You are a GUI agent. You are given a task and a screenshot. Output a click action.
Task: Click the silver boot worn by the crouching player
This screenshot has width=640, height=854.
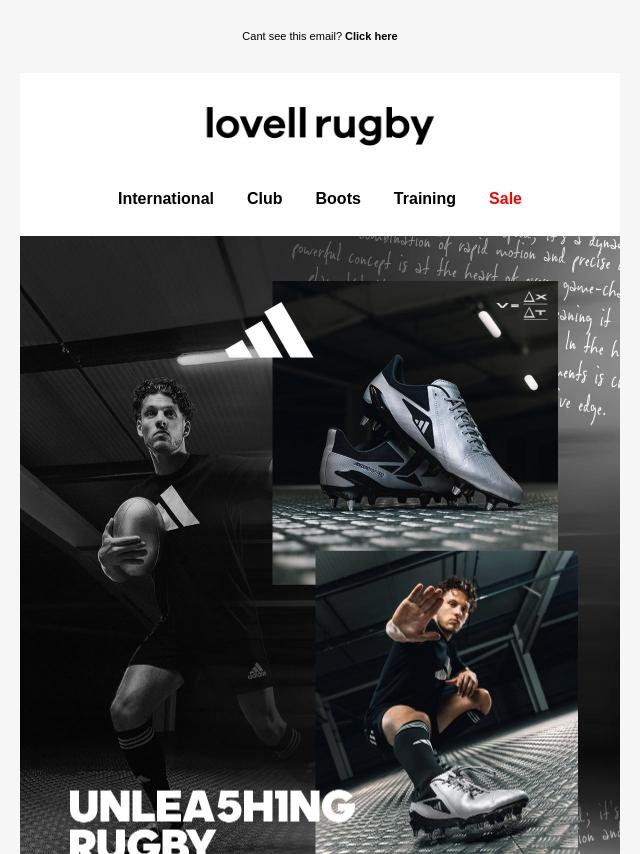468,794
